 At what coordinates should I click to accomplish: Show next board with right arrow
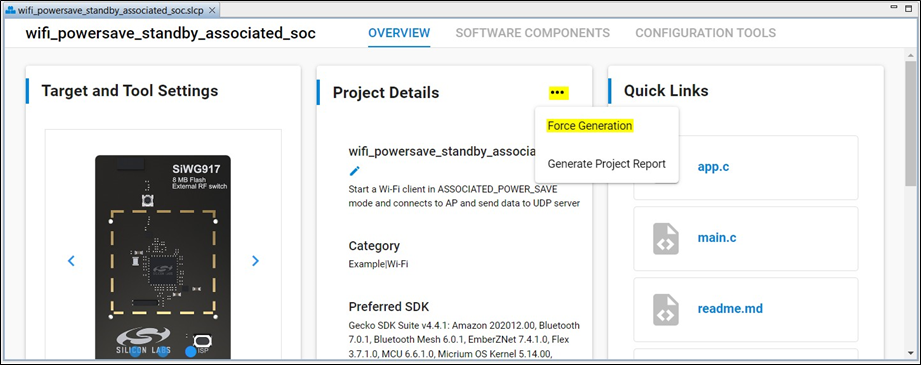coord(256,260)
